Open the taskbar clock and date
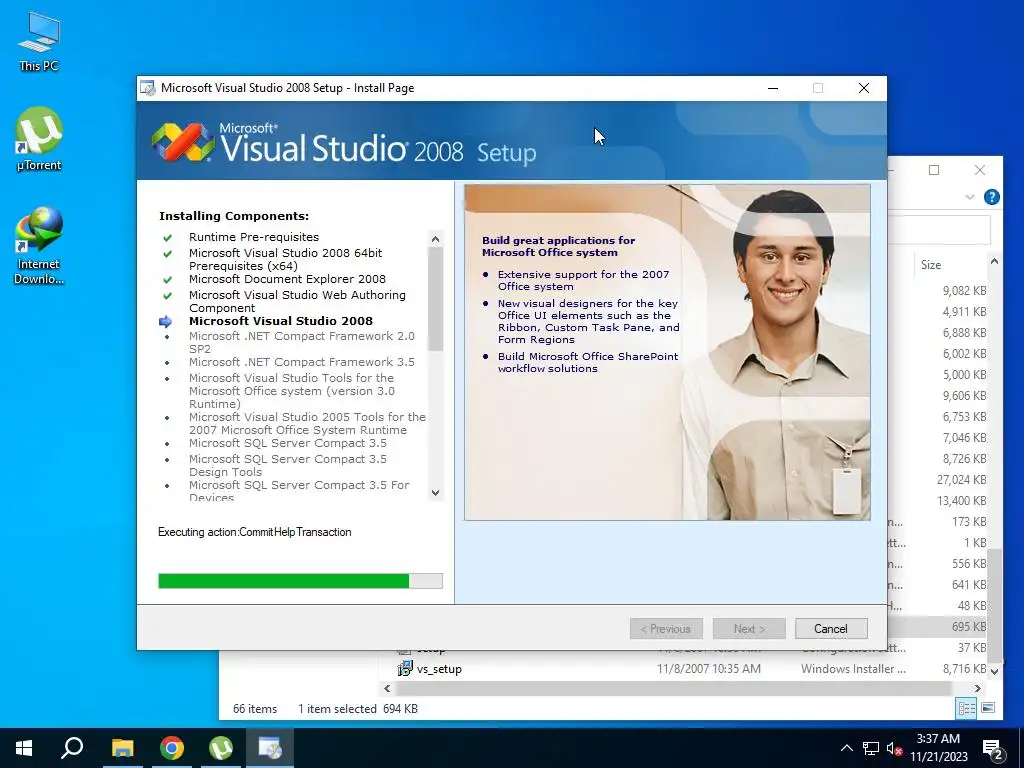 pos(938,748)
